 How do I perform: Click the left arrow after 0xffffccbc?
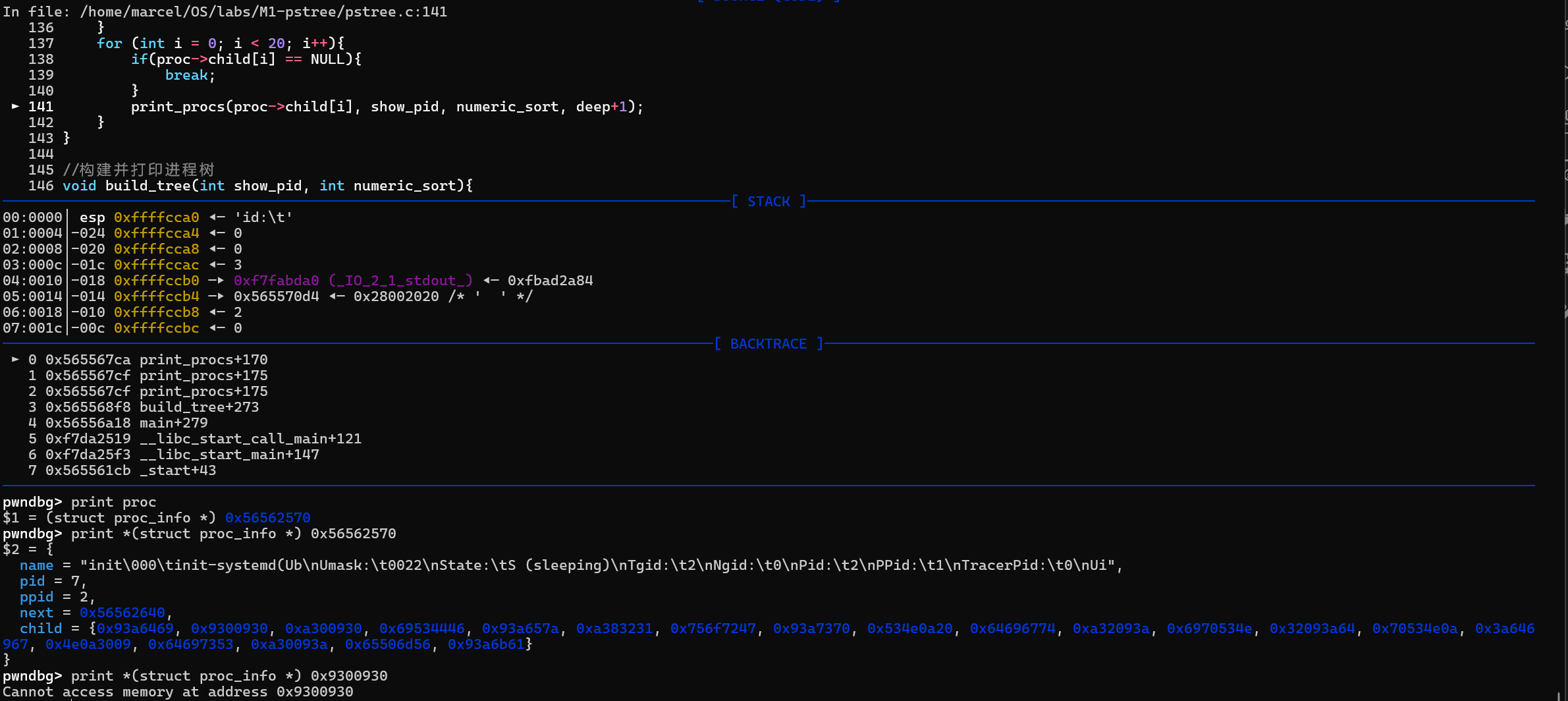pos(217,328)
